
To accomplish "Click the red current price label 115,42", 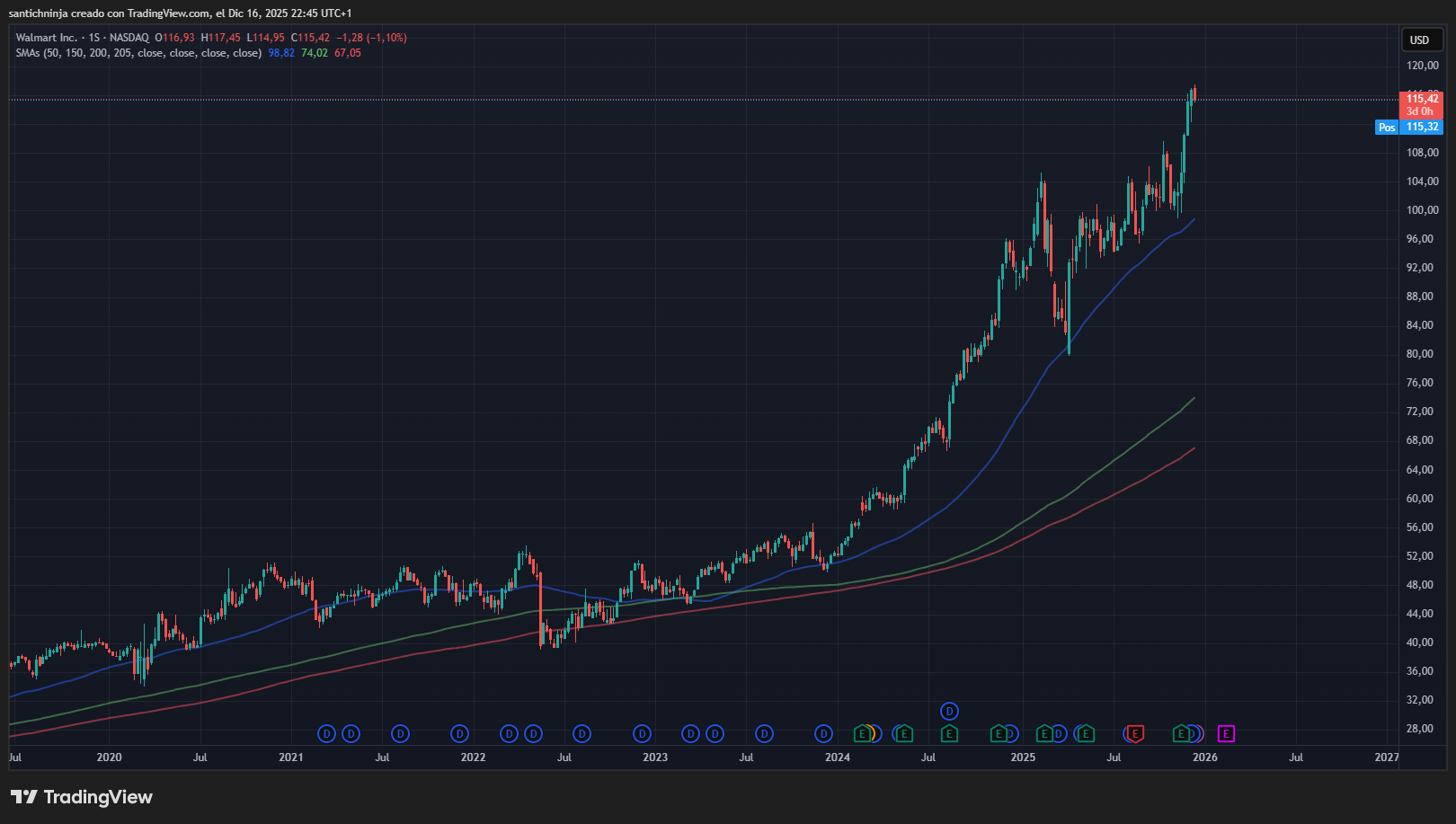I will [x=1422, y=99].
